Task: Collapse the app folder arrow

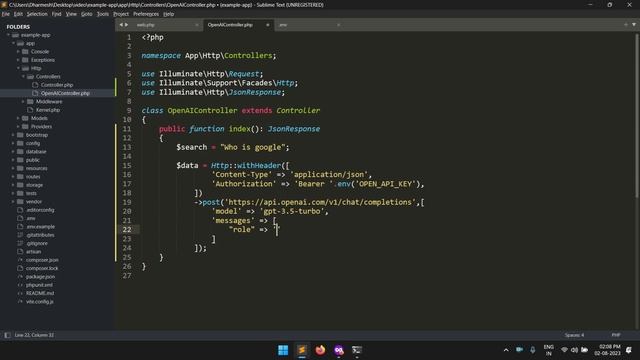Action: [13, 43]
